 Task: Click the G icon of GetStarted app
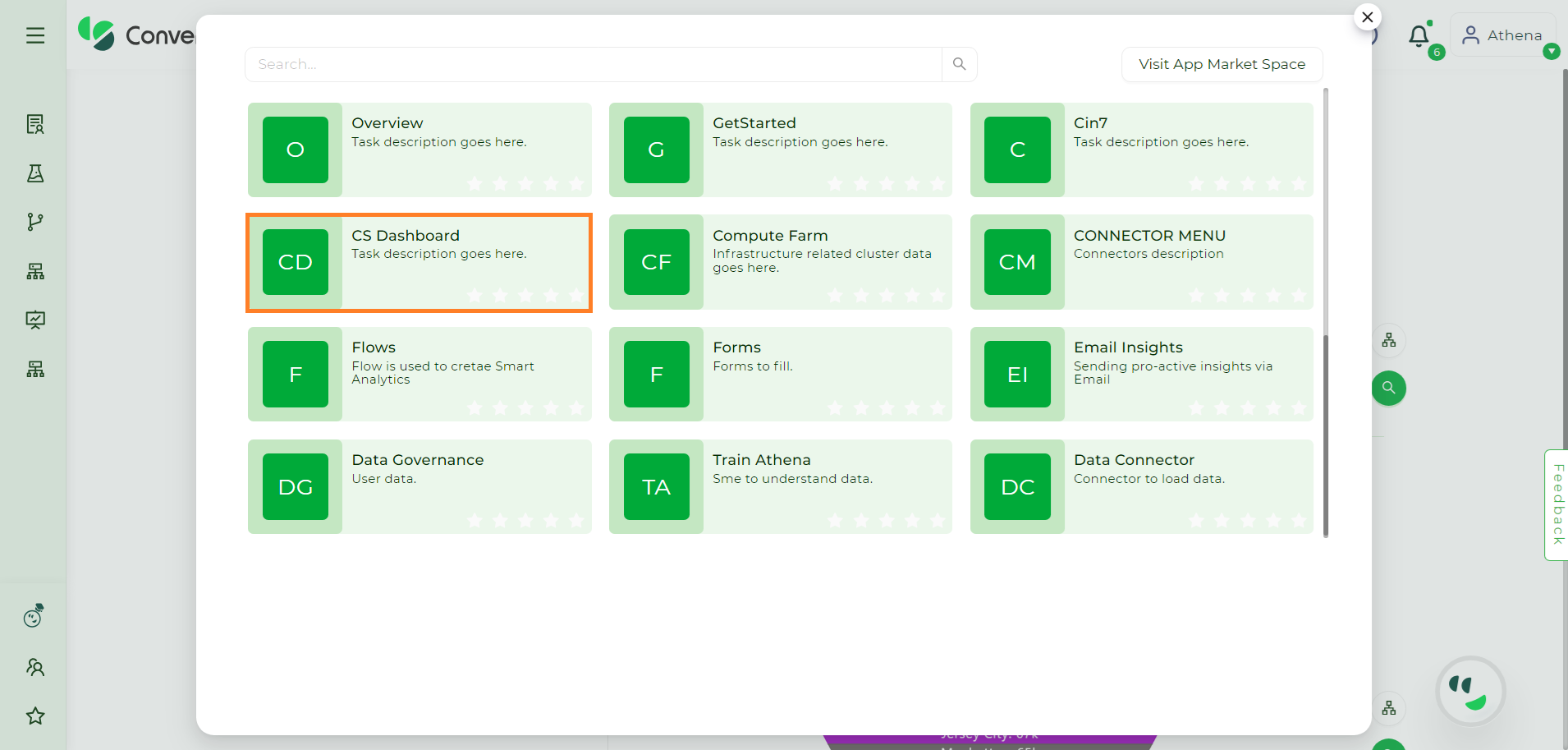[x=657, y=150]
